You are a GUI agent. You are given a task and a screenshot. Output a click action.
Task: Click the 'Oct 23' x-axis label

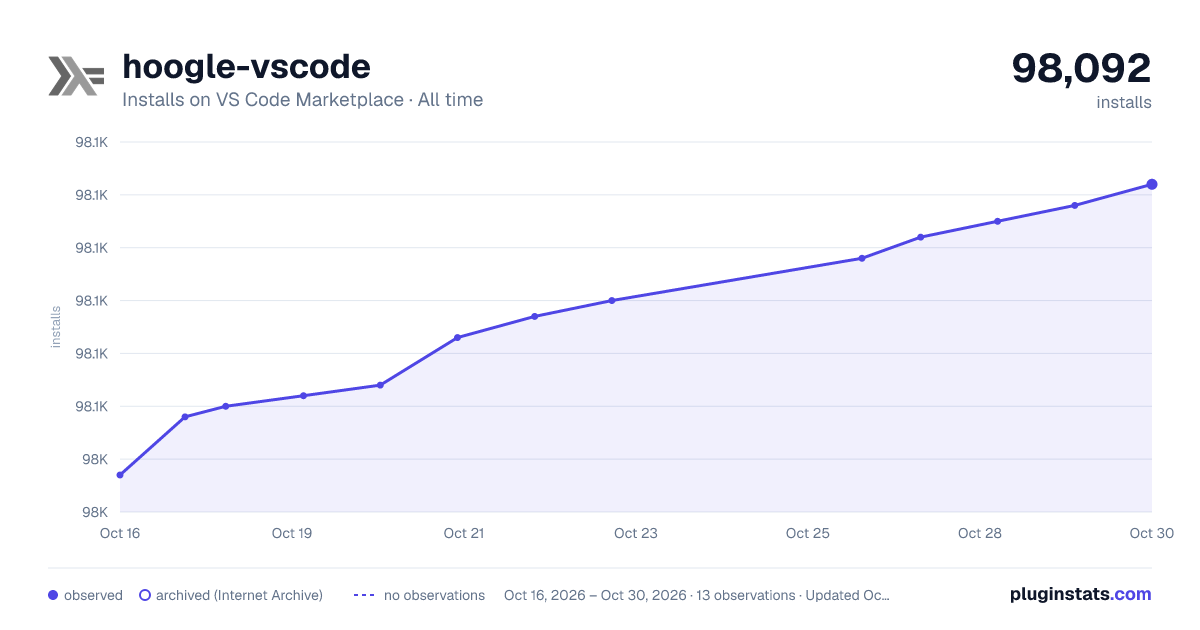click(x=636, y=533)
